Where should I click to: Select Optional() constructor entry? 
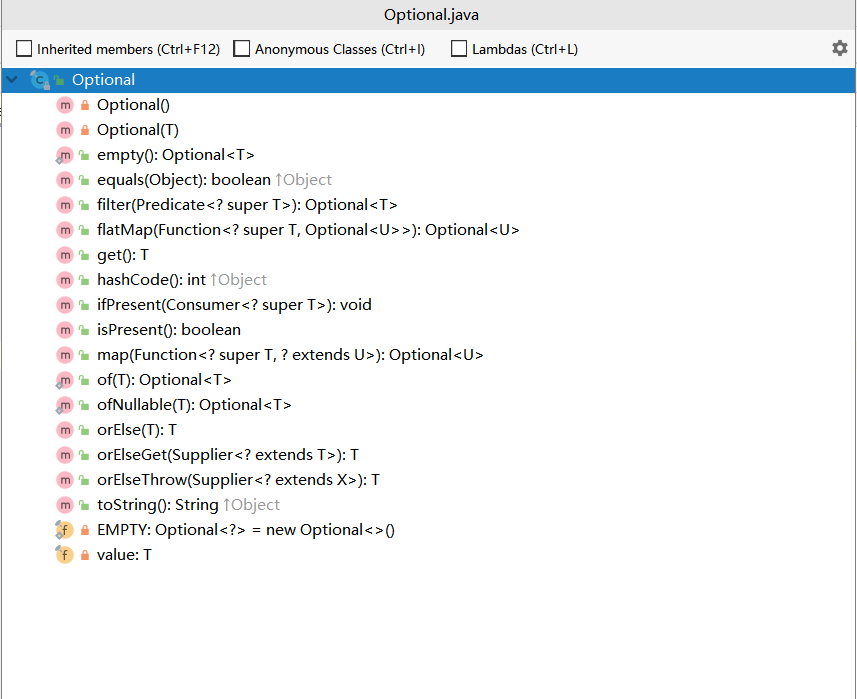point(133,105)
